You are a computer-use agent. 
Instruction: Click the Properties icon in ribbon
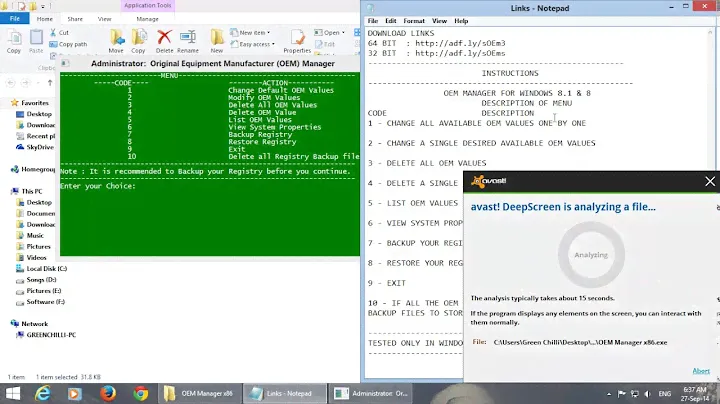point(297,41)
